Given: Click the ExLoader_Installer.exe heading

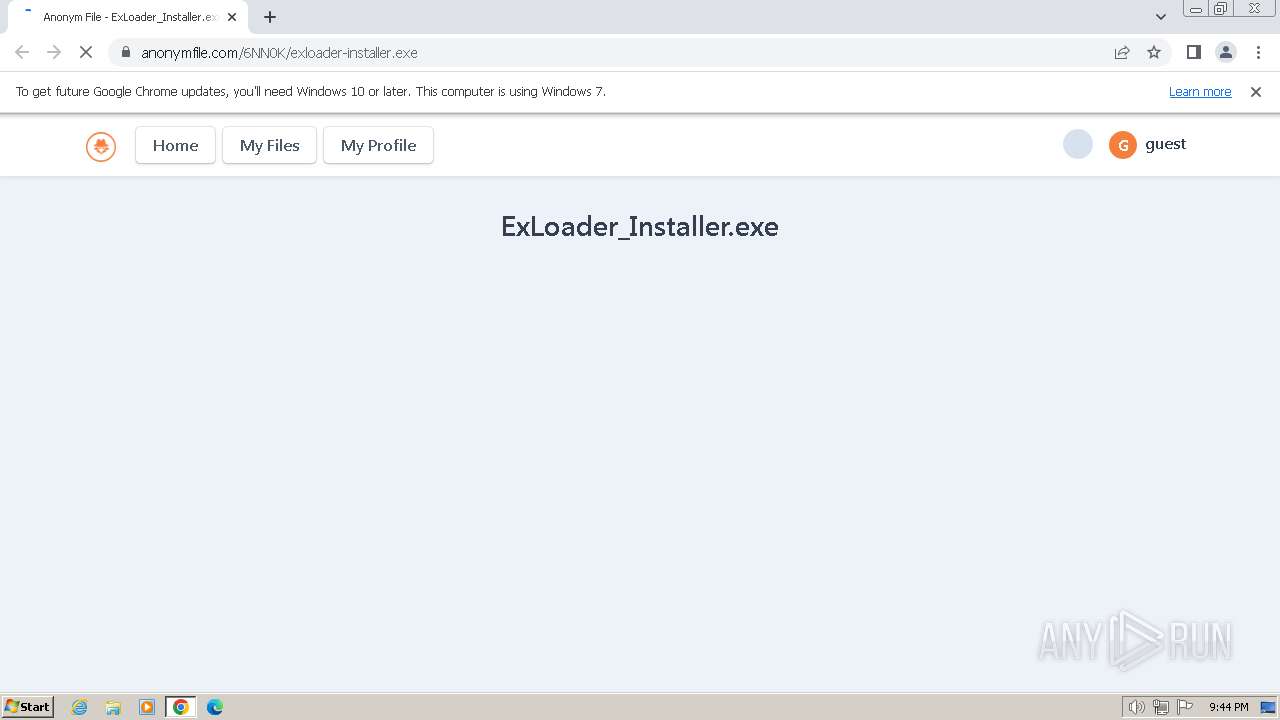Looking at the screenshot, I should point(640,226).
